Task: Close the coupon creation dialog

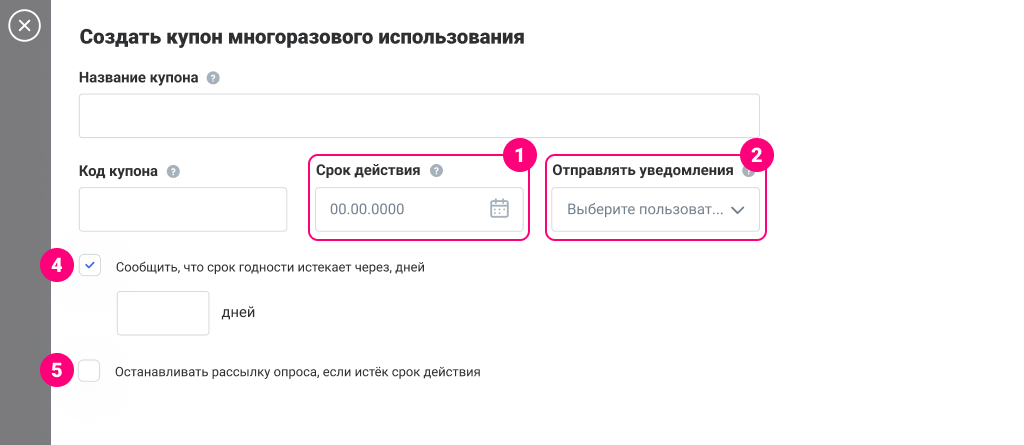Action: (x=24, y=25)
